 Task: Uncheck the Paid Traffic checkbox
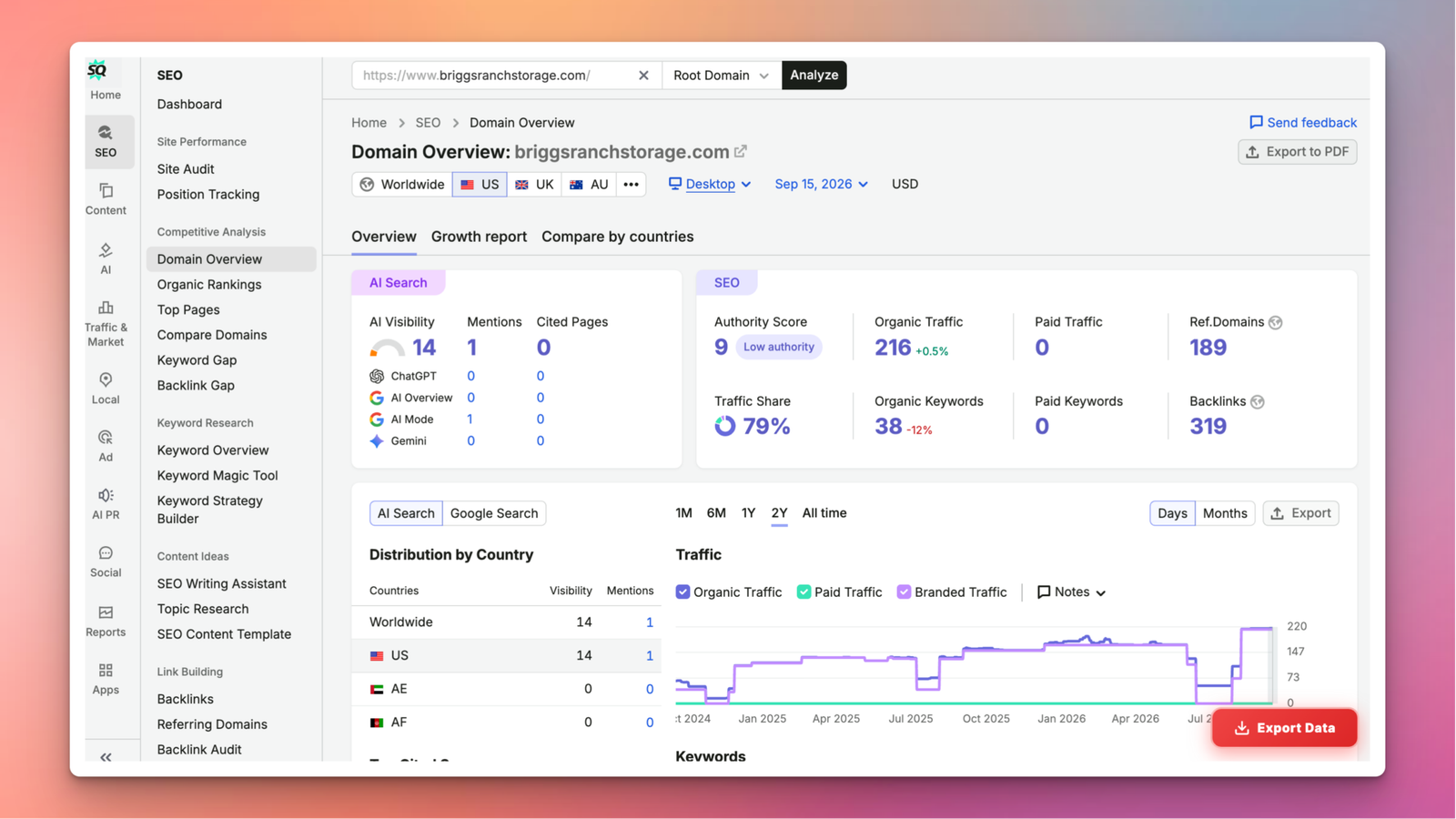(x=804, y=591)
